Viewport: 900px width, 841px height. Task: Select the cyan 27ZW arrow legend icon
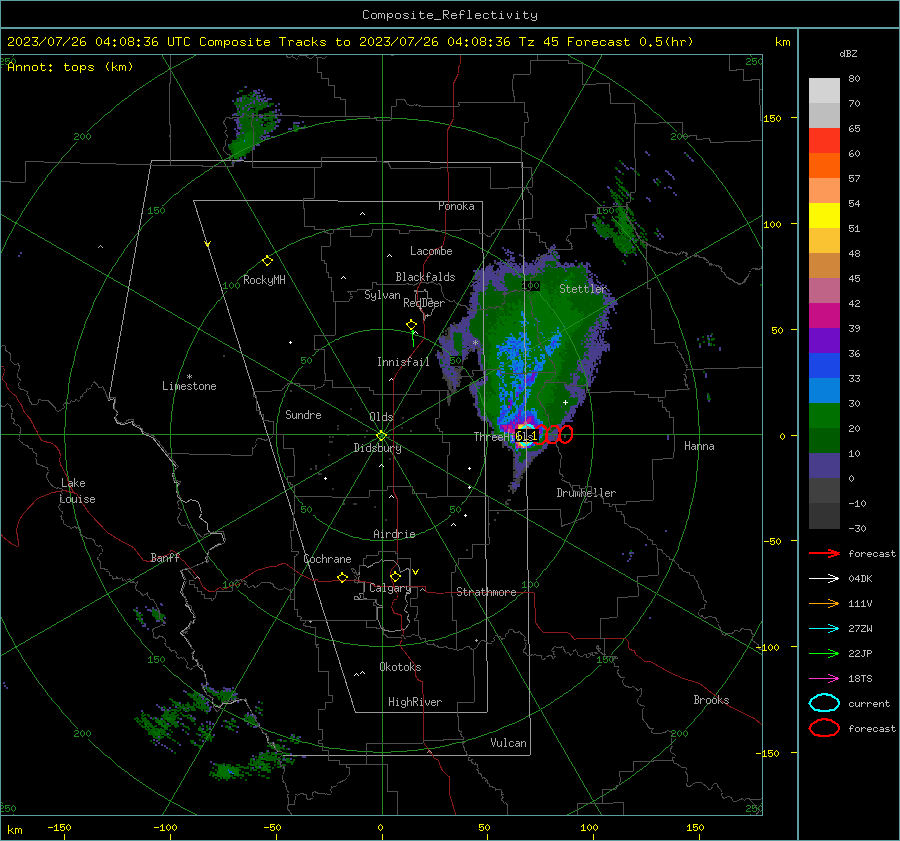coord(824,629)
